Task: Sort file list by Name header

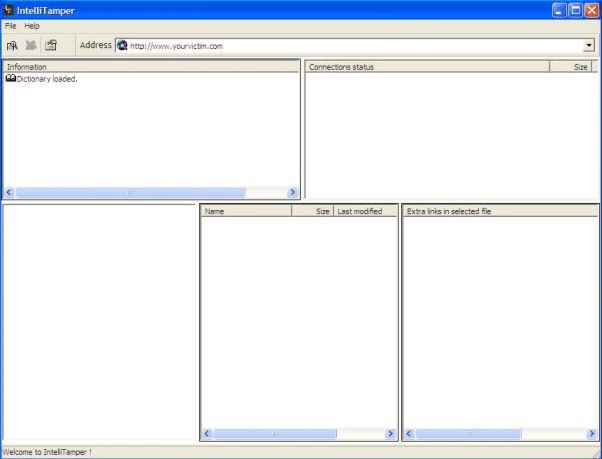Action: pos(246,211)
